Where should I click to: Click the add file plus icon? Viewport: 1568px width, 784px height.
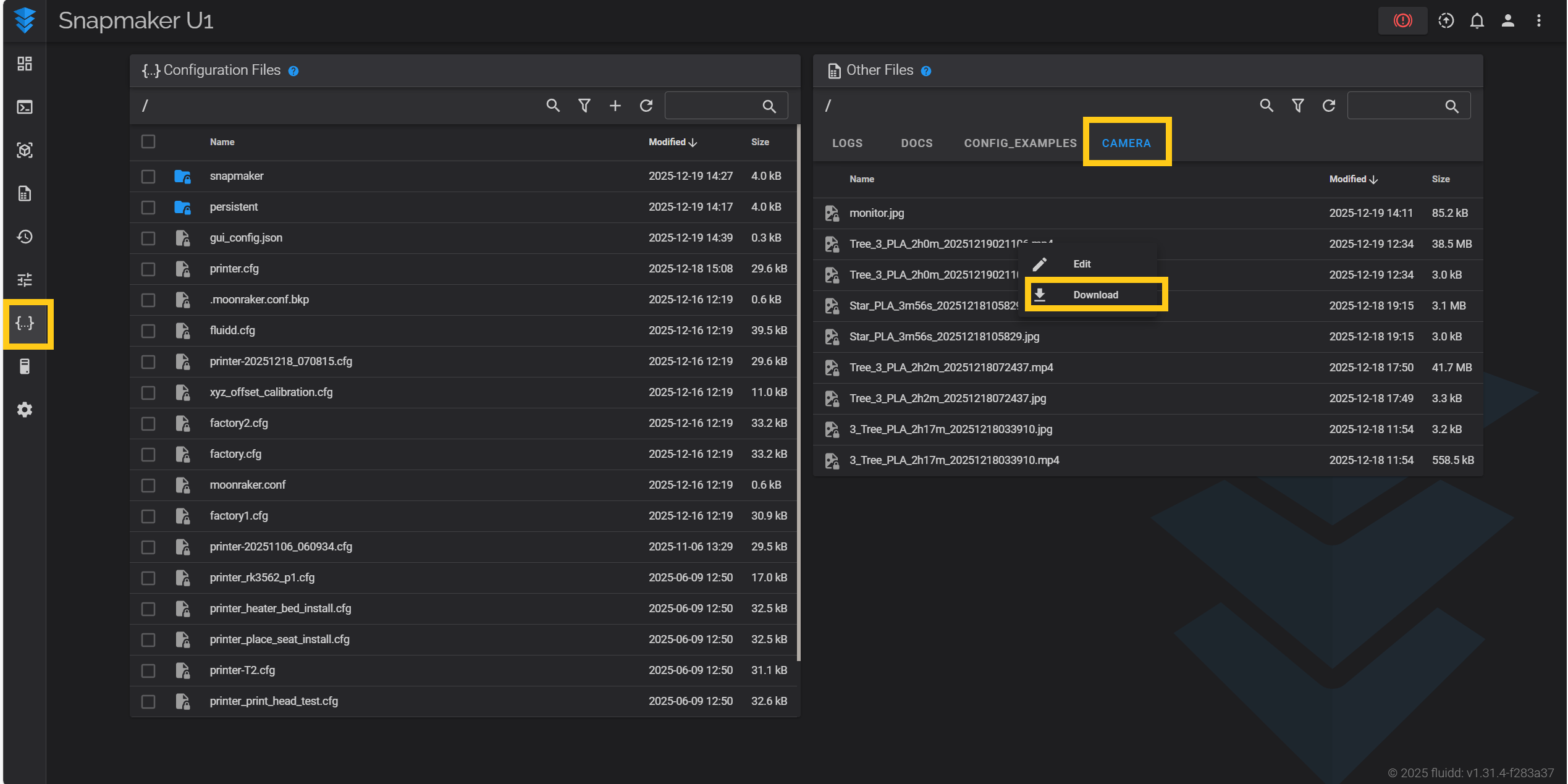(x=615, y=106)
